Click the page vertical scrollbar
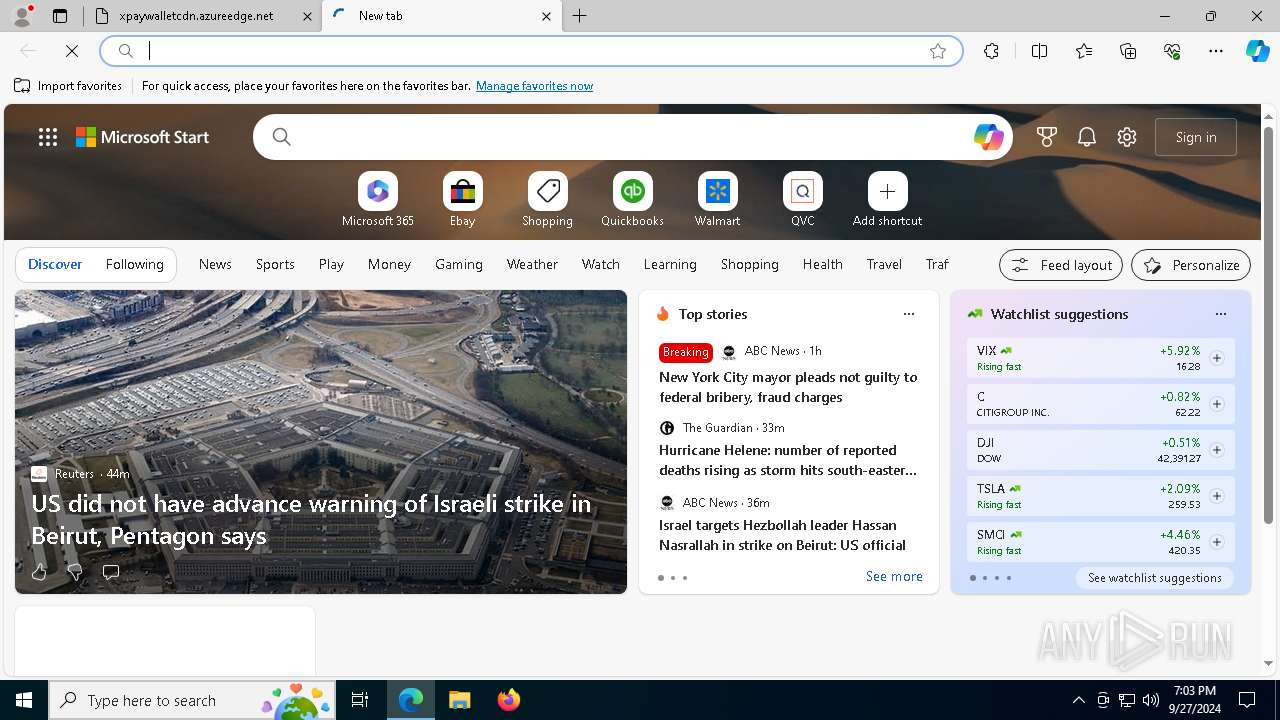The width and height of the screenshot is (1280, 720). (x=1269, y=324)
